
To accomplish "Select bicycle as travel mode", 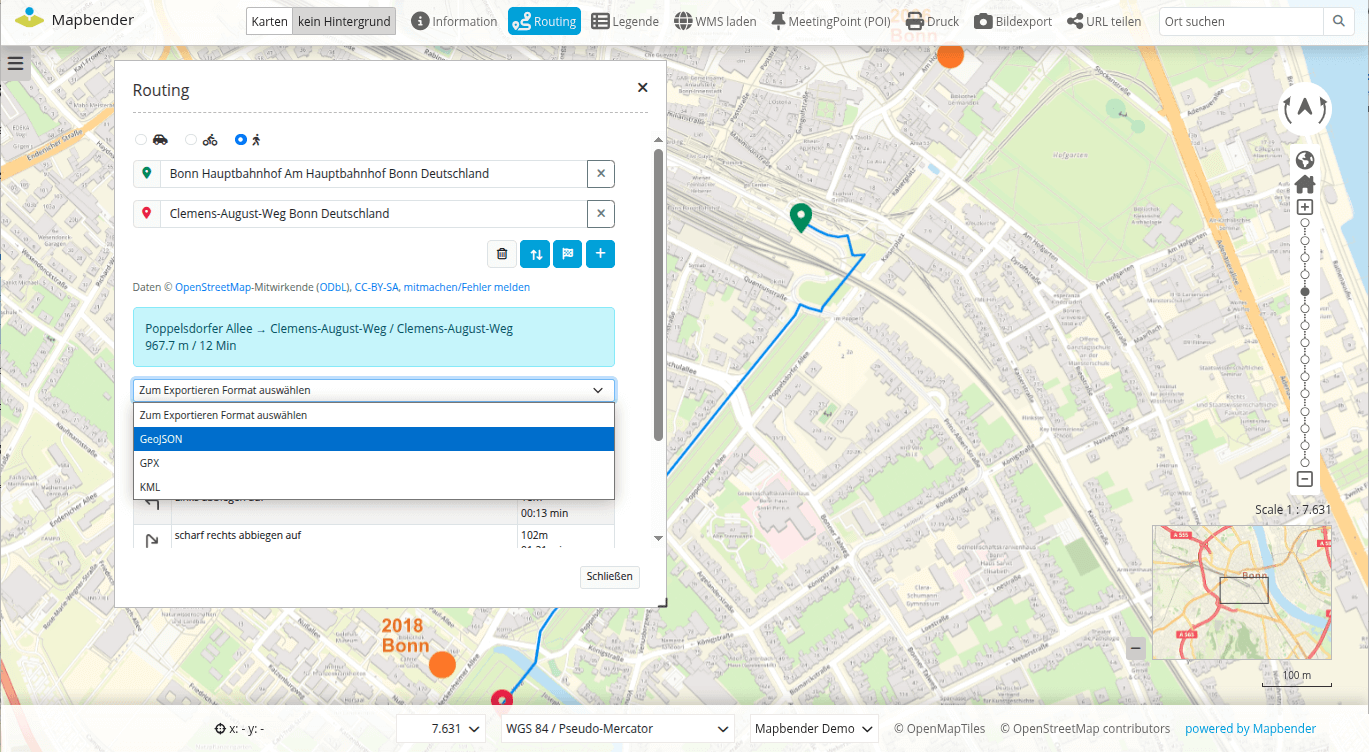I will pyautogui.click(x=191, y=140).
